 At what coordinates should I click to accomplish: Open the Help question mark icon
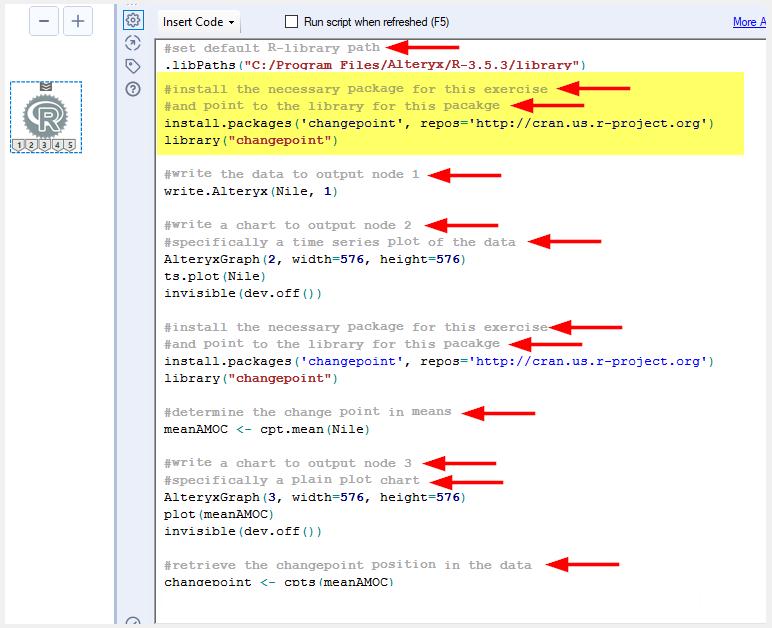tap(133, 89)
